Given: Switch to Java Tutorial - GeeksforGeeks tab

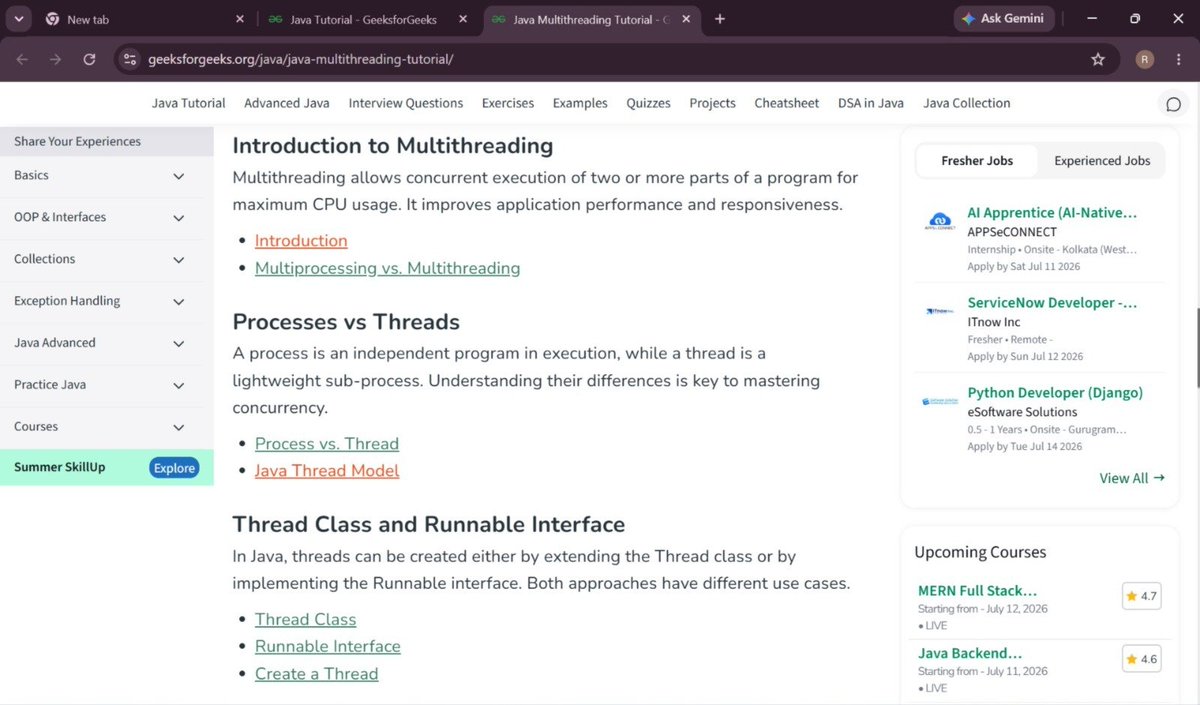Looking at the screenshot, I should point(365,19).
